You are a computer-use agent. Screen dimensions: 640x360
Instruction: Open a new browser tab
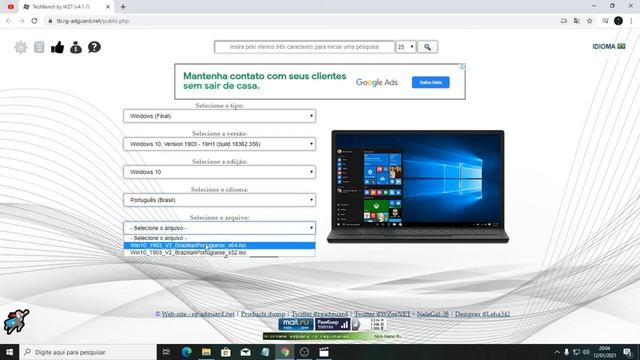[x=123, y=7]
